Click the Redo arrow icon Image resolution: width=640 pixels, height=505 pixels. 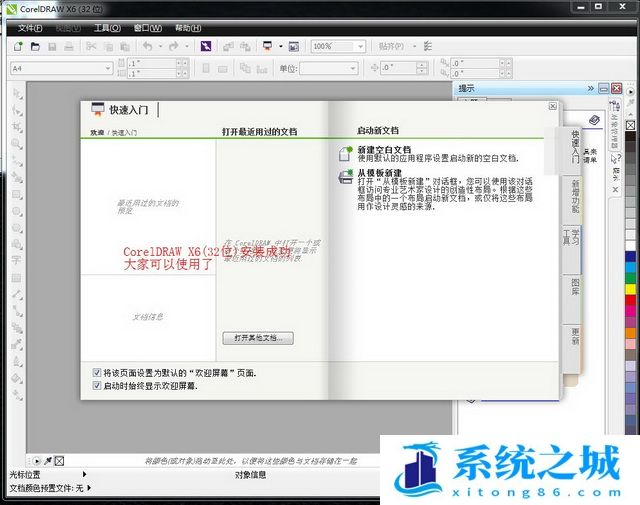[173, 47]
